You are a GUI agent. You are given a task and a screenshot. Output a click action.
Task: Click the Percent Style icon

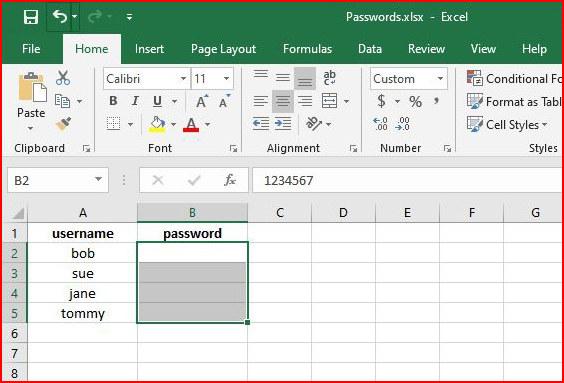415,101
